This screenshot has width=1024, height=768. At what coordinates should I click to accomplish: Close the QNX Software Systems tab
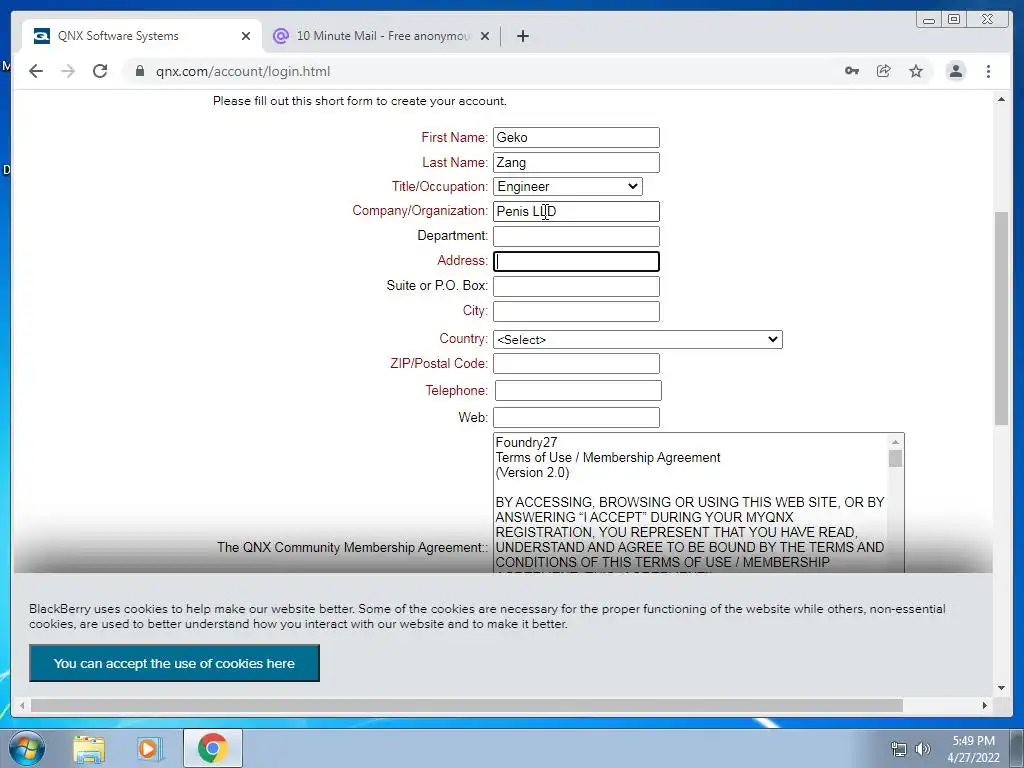pos(246,36)
